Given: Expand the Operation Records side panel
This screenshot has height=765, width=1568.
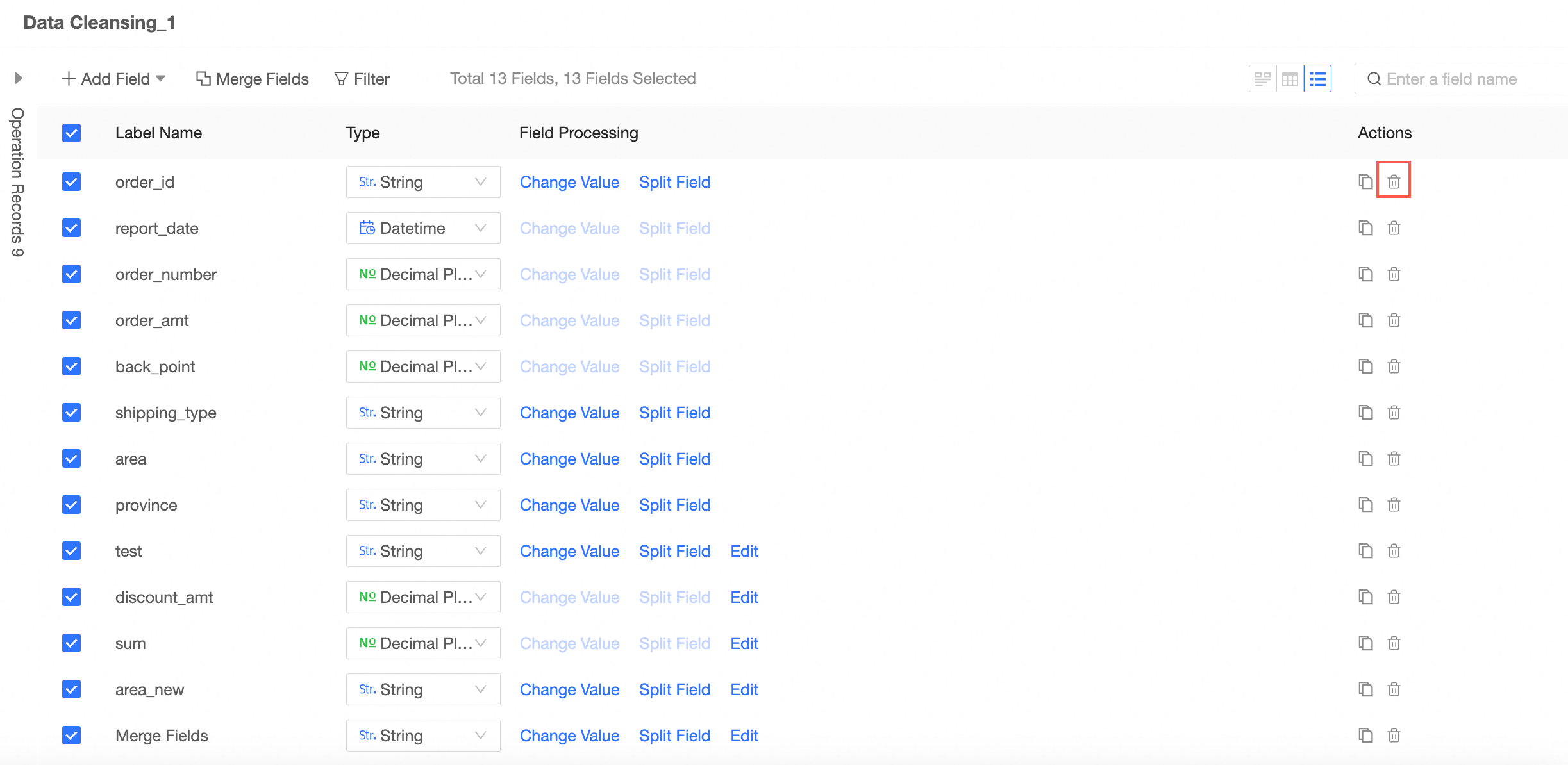Looking at the screenshot, I should point(18,78).
